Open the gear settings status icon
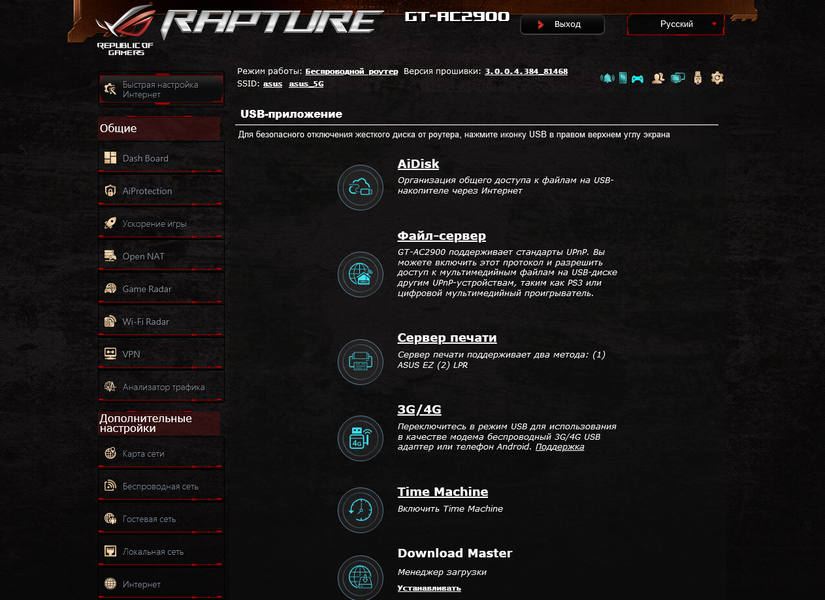Screen dimensions: 825x600 coord(717,78)
